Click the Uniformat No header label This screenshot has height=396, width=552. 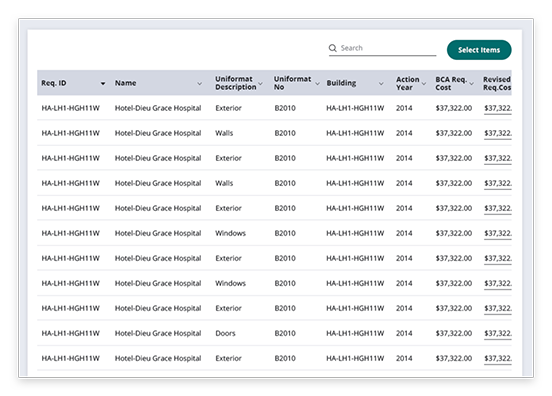292,83
